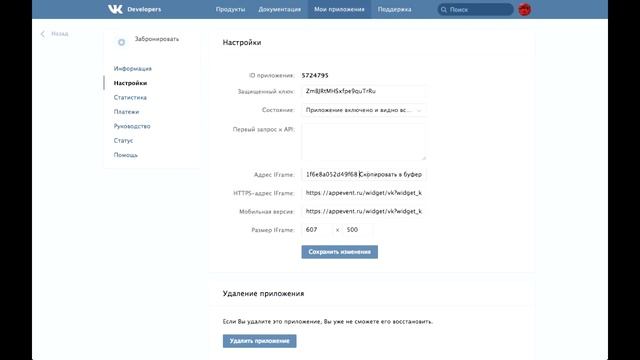Image resolution: width=640 pixels, height=360 pixels.
Task: Click the IFrame width field 607
Action: [317, 230]
